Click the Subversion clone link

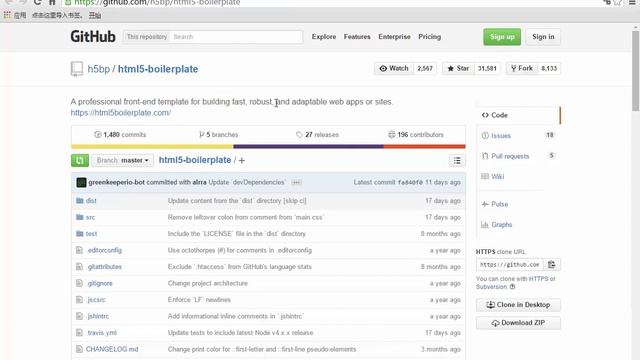491,287
